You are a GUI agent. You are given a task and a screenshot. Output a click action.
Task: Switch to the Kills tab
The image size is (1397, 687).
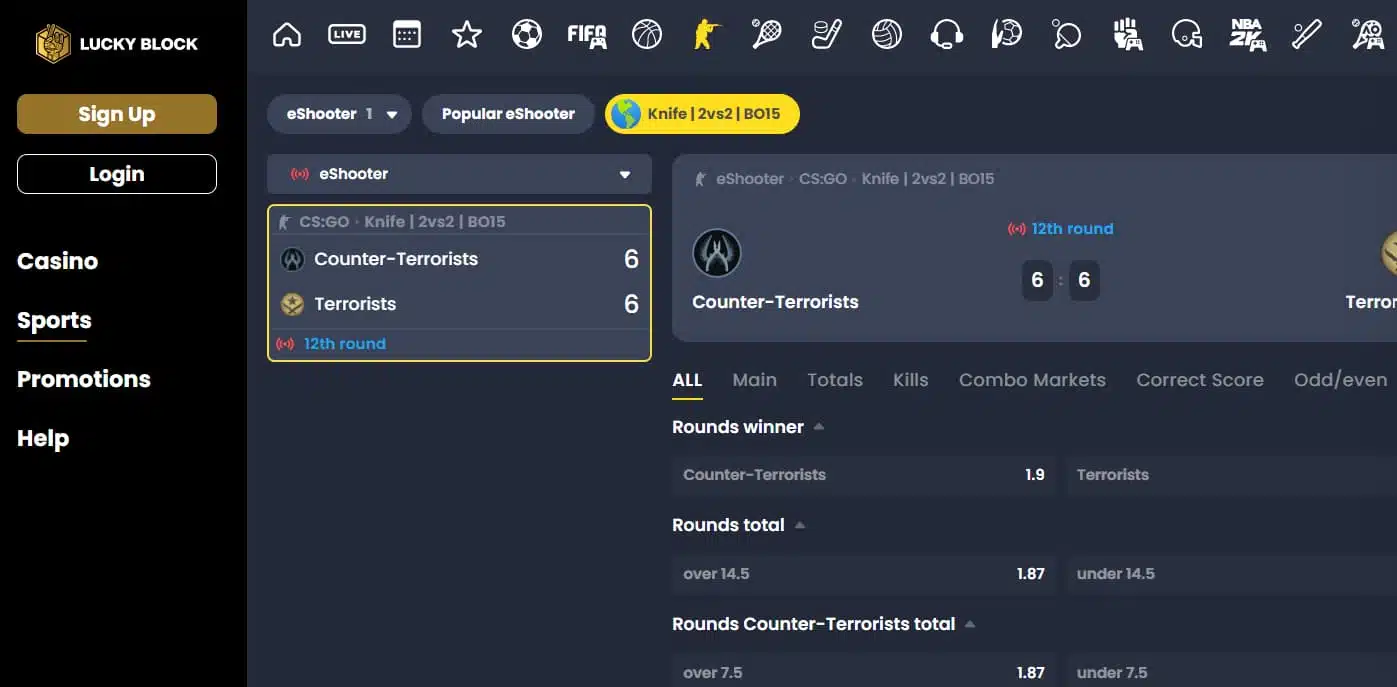pyautogui.click(x=910, y=380)
